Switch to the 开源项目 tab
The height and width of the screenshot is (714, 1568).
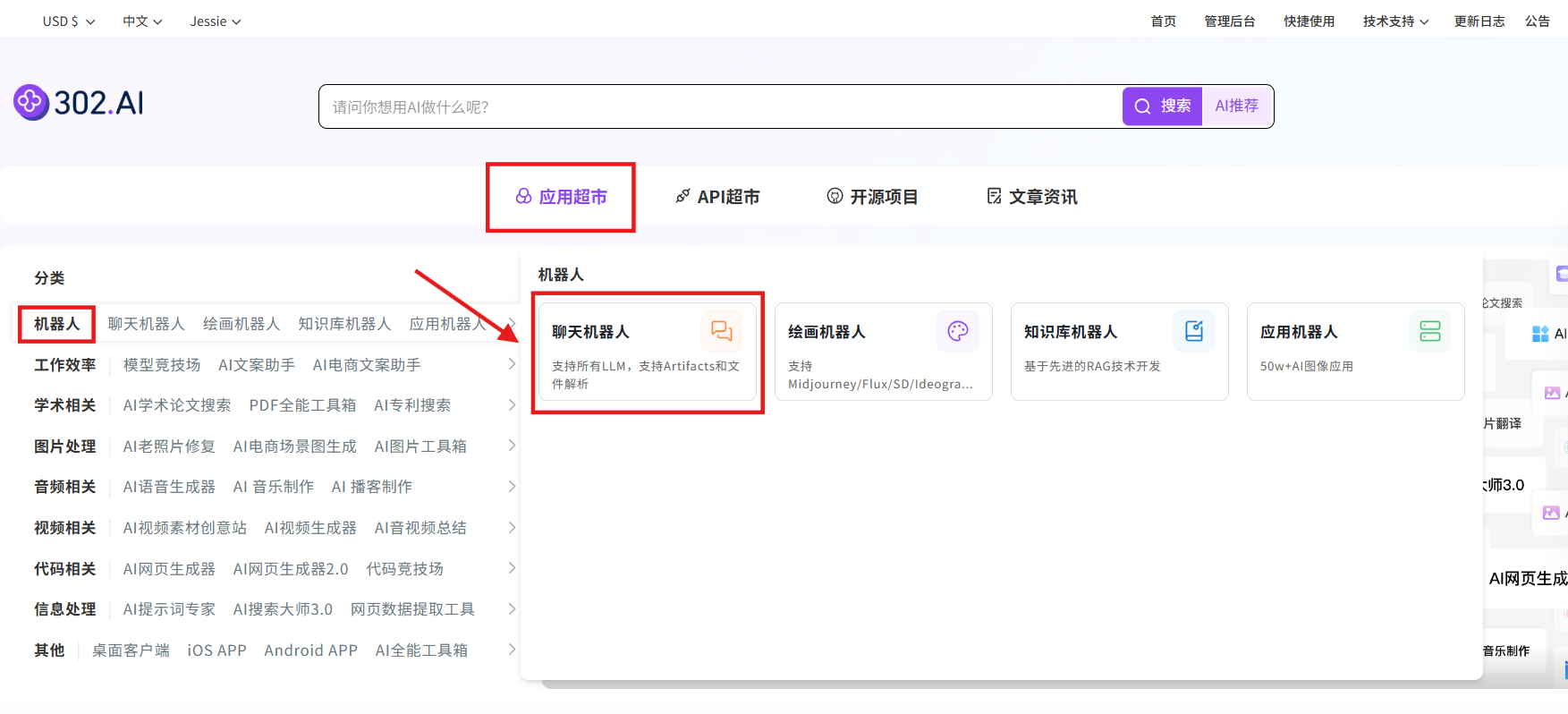coord(872,197)
